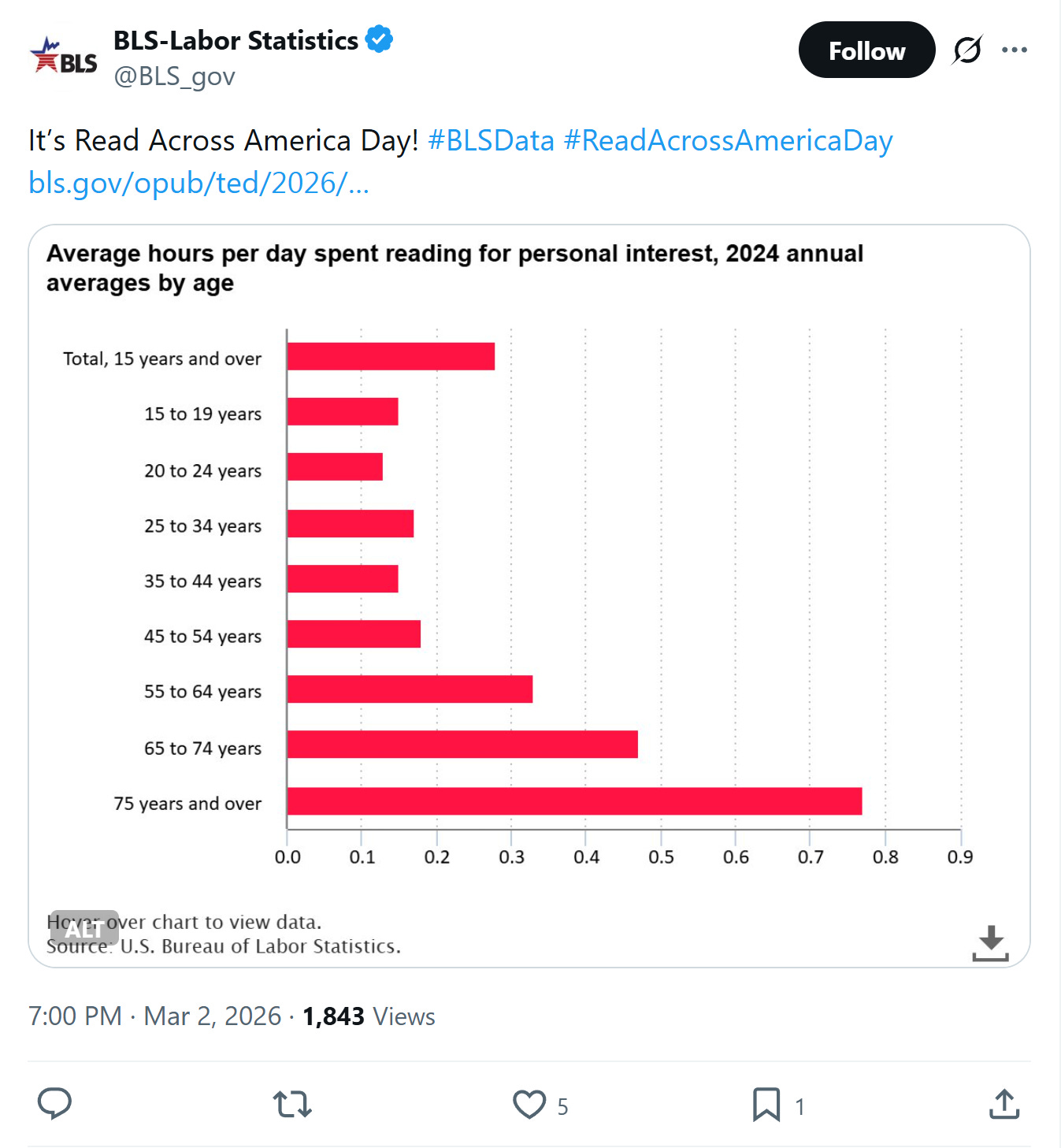Image resolution: width=1061 pixels, height=1148 pixels.
Task: Click the Grok slashed-circle icon
Action: (x=967, y=50)
